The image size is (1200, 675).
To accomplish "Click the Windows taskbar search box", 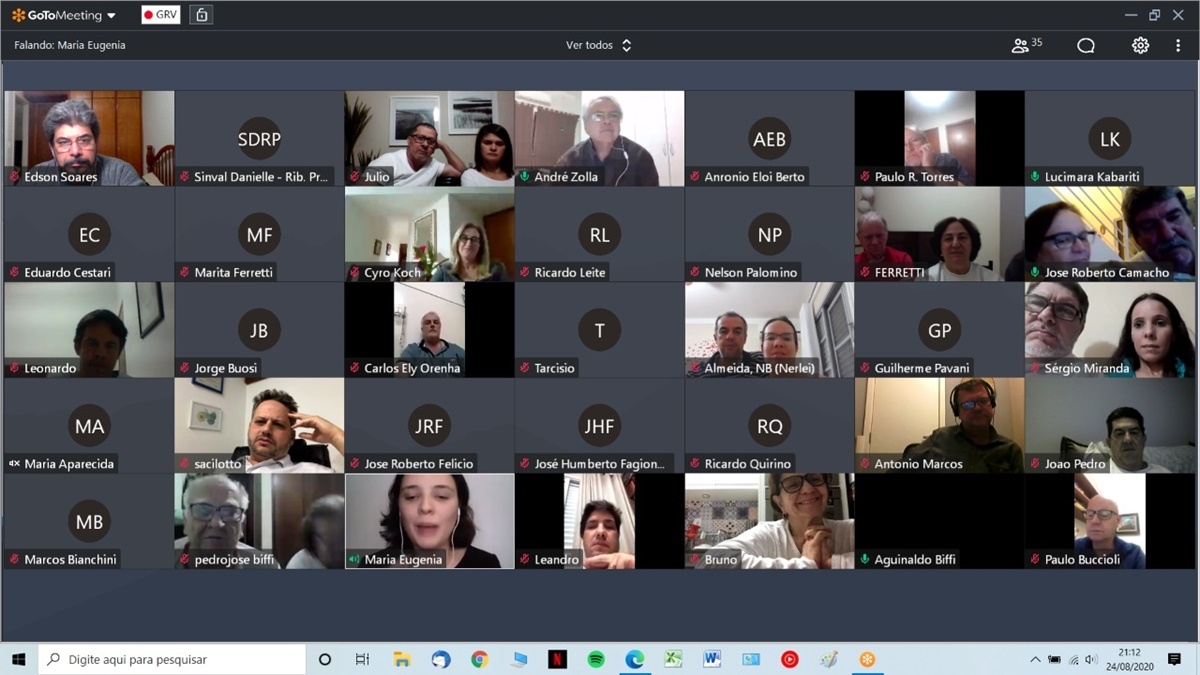I will [172, 659].
